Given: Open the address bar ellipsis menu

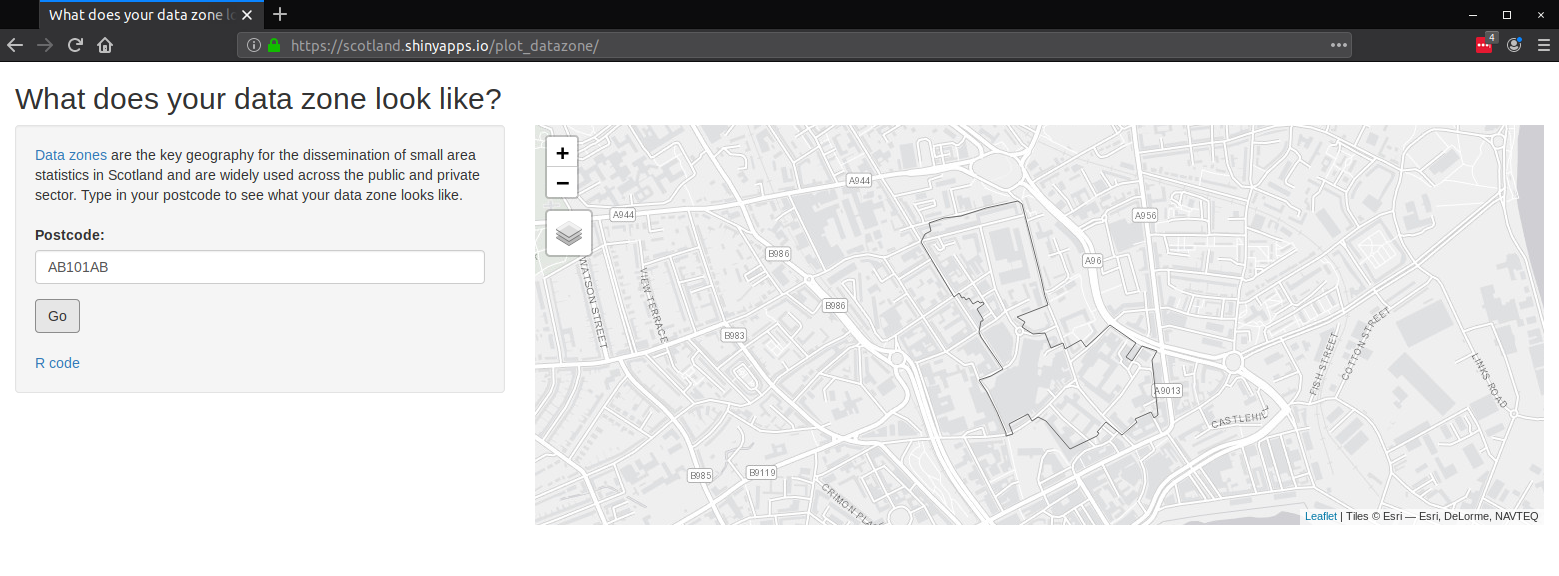Looking at the screenshot, I should [x=1337, y=45].
